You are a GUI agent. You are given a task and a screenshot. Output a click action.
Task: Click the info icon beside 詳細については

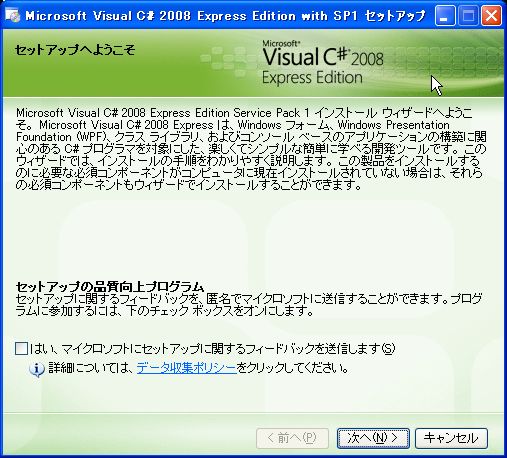click(x=37, y=369)
